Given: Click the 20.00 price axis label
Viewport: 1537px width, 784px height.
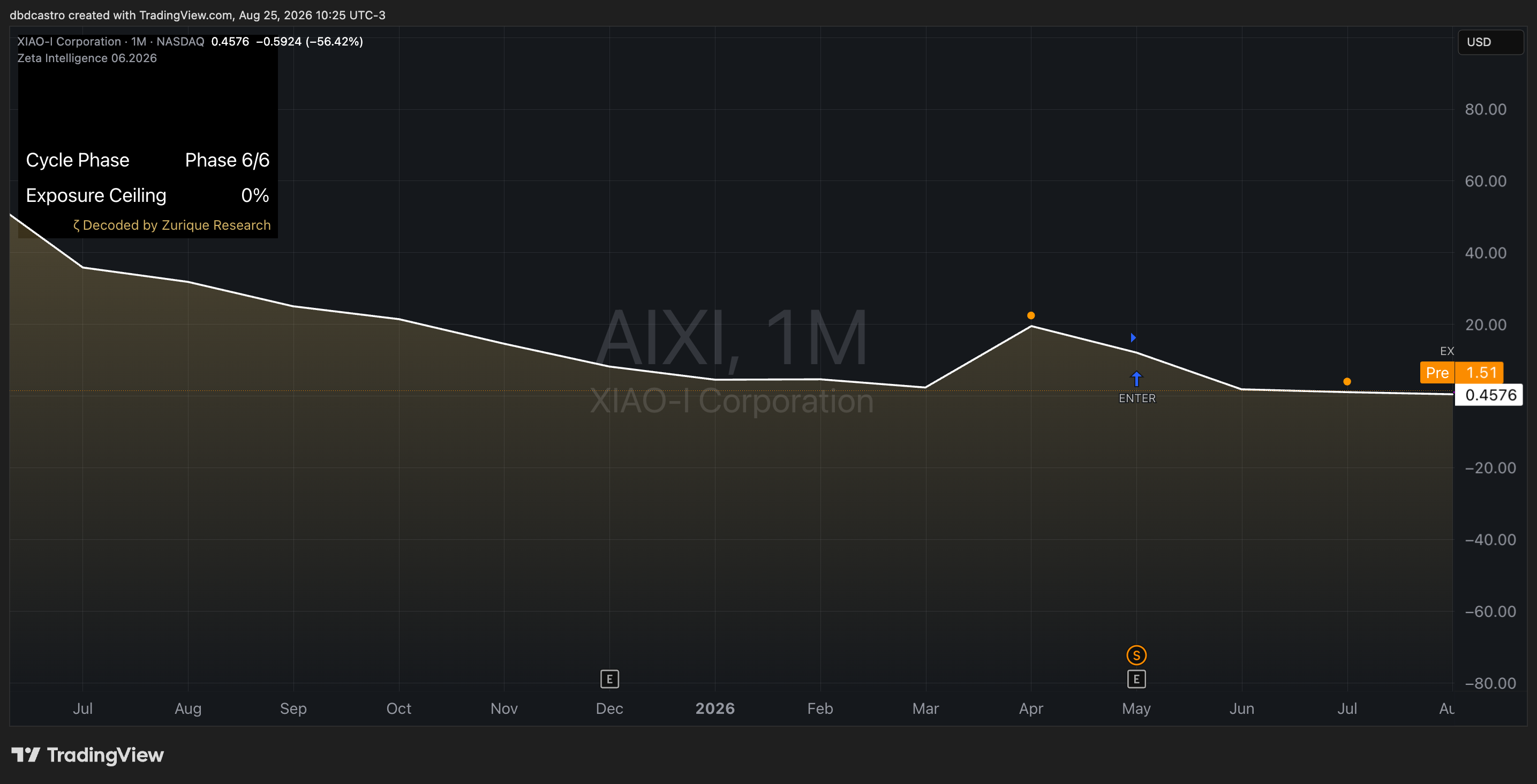Looking at the screenshot, I should coord(1485,325).
